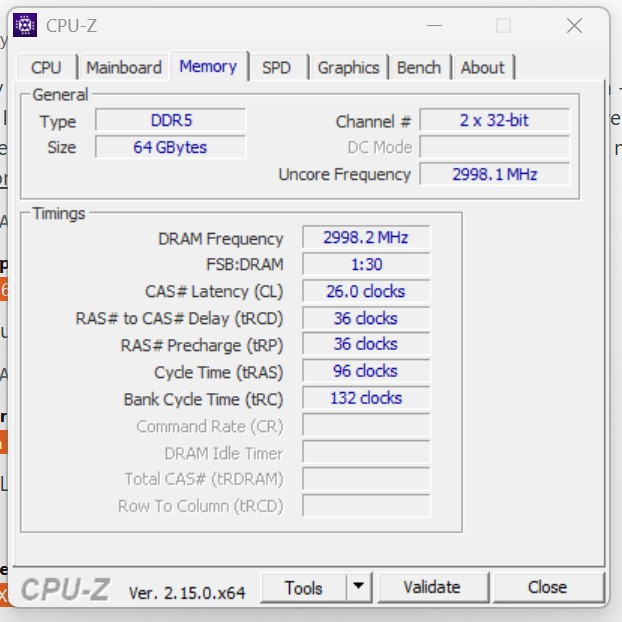
Task: Click the 'Ver. 2.15.0.x64' version text
Action: click(x=187, y=593)
